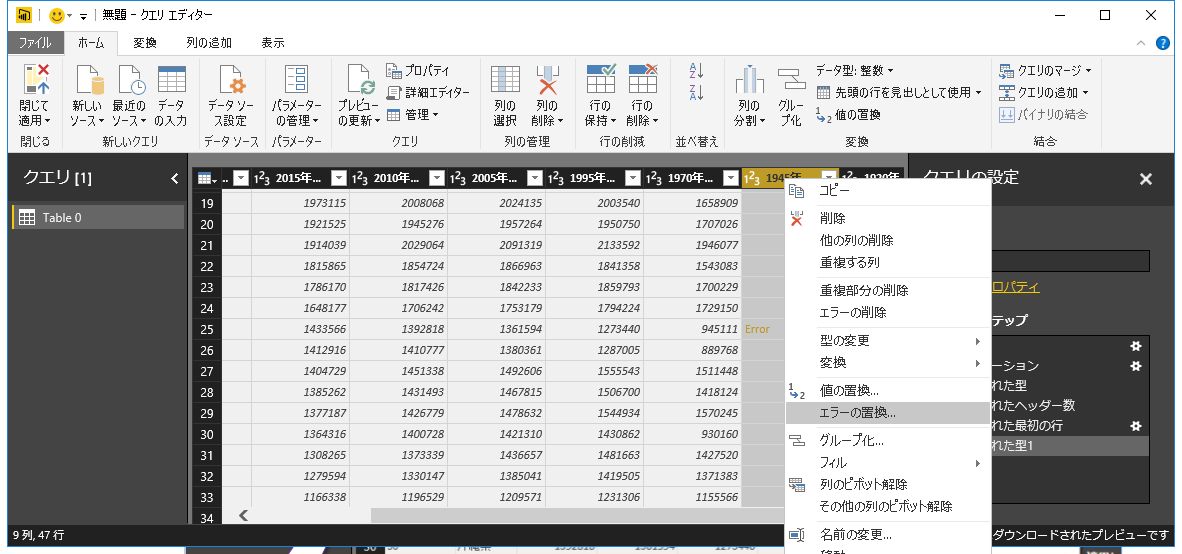
Task: Choose 他の列の削除 from context menu
Action: (x=887, y=240)
